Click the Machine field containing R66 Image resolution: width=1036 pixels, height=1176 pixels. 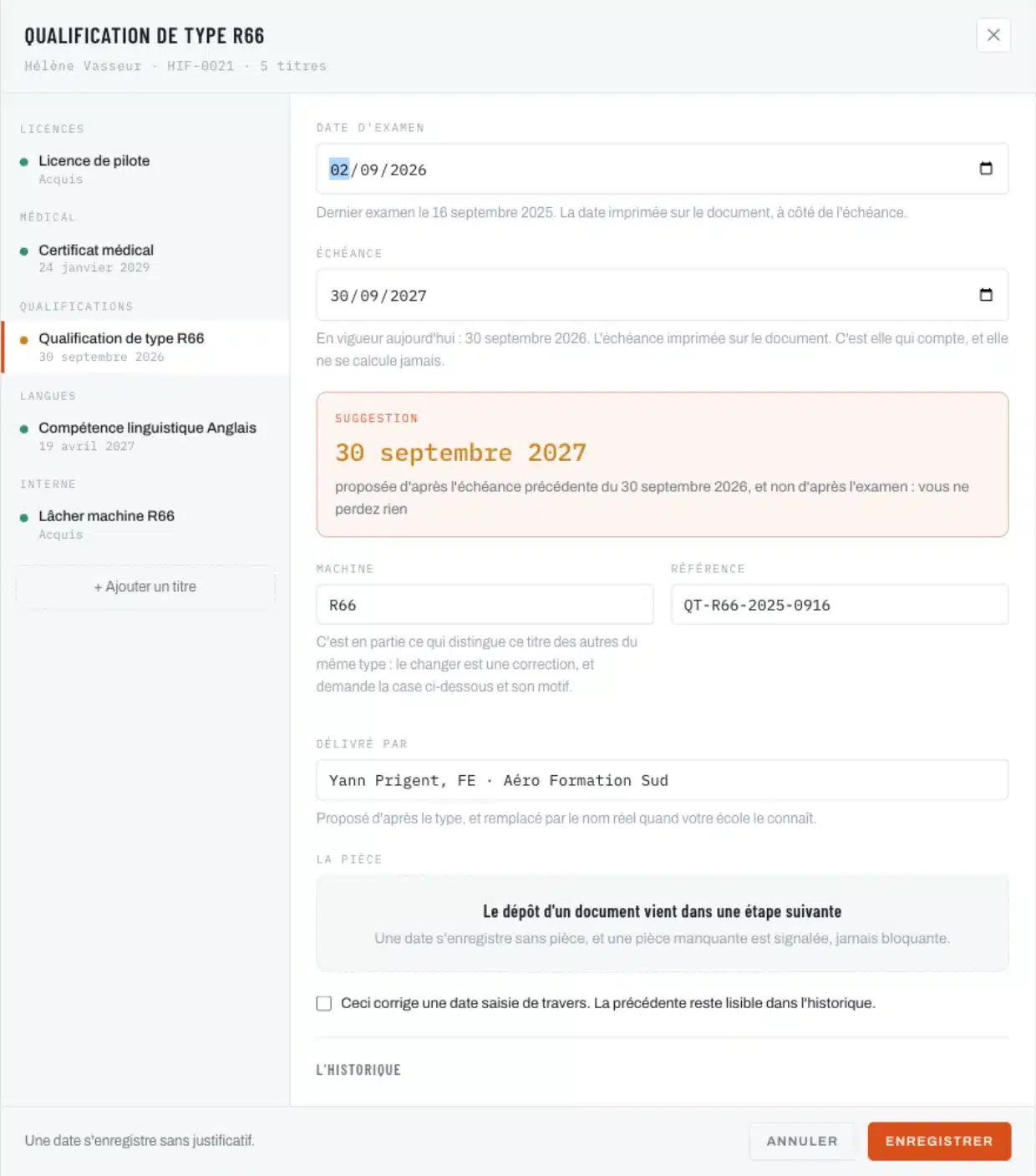click(x=485, y=605)
